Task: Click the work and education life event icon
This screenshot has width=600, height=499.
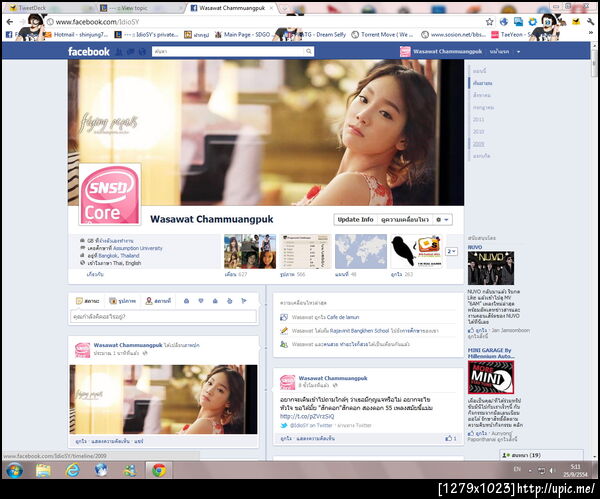Action: [x=186, y=301]
